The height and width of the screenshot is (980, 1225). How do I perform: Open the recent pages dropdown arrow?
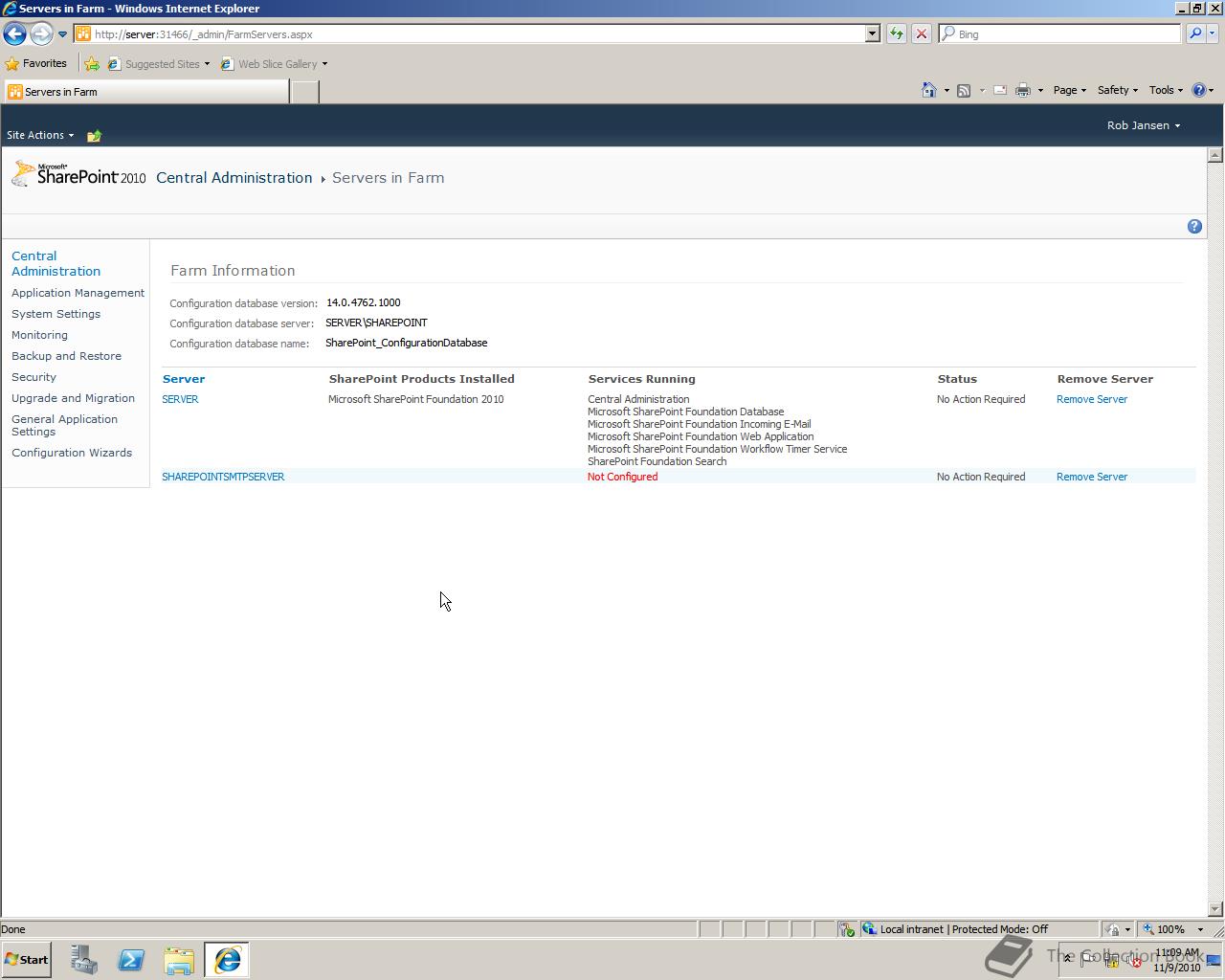(62, 34)
